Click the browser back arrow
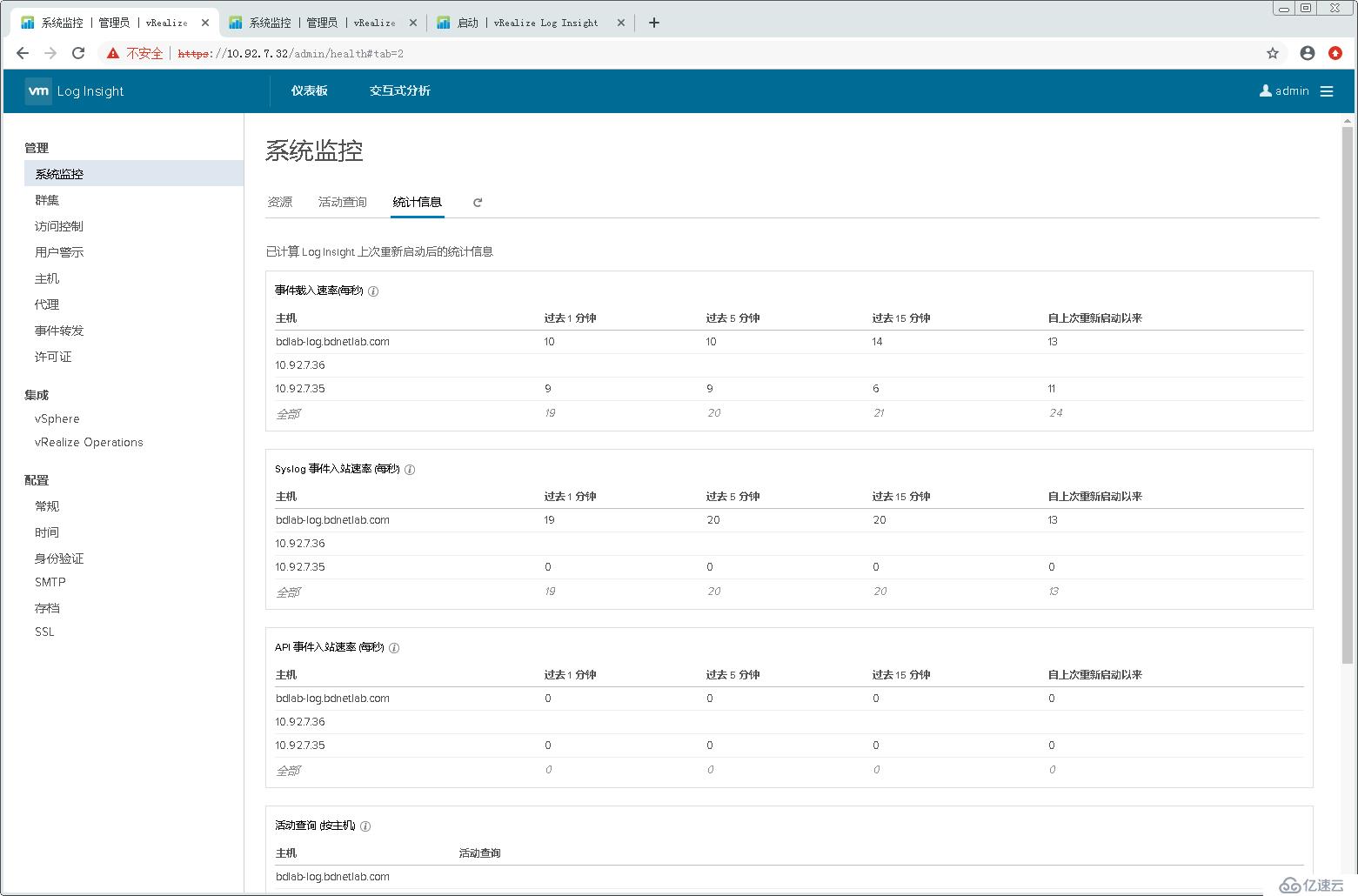 tap(23, 53)
